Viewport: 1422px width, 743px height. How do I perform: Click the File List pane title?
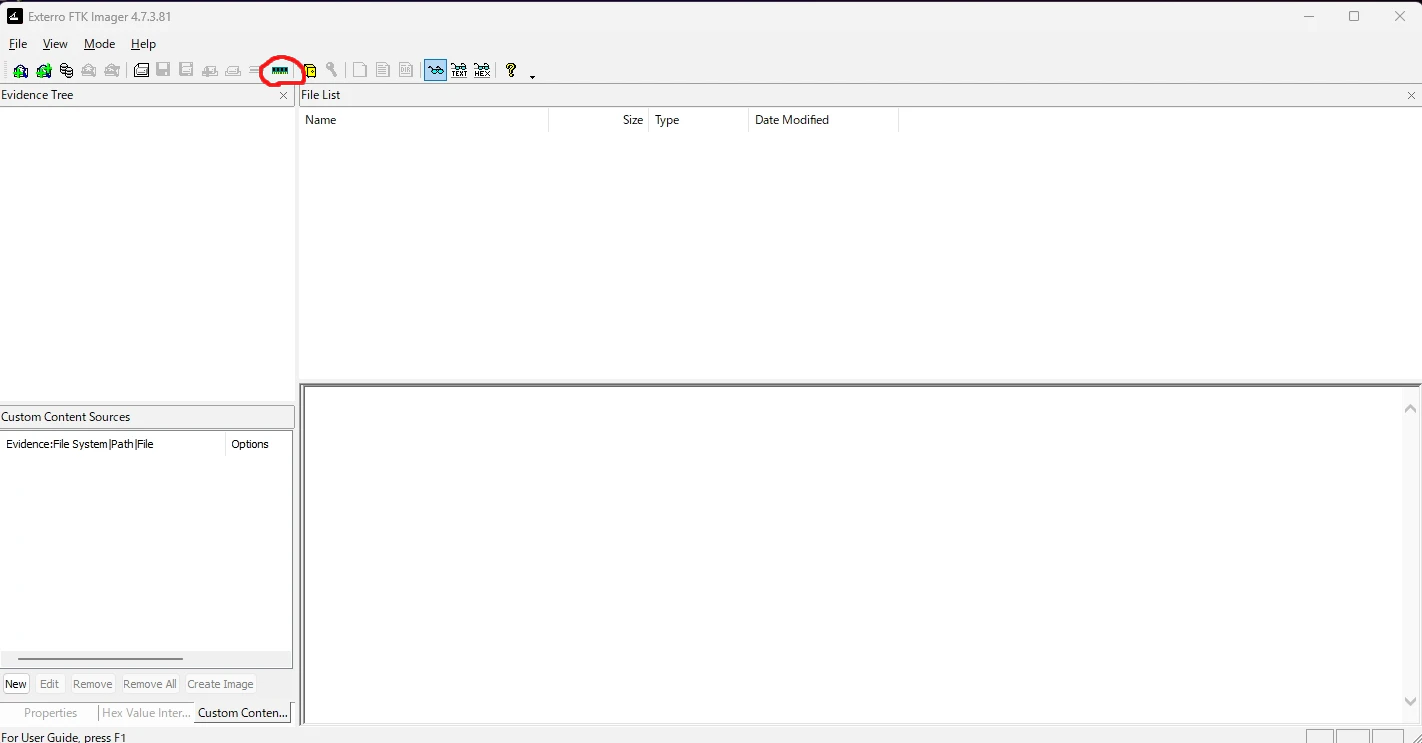[x=321, y=95]
